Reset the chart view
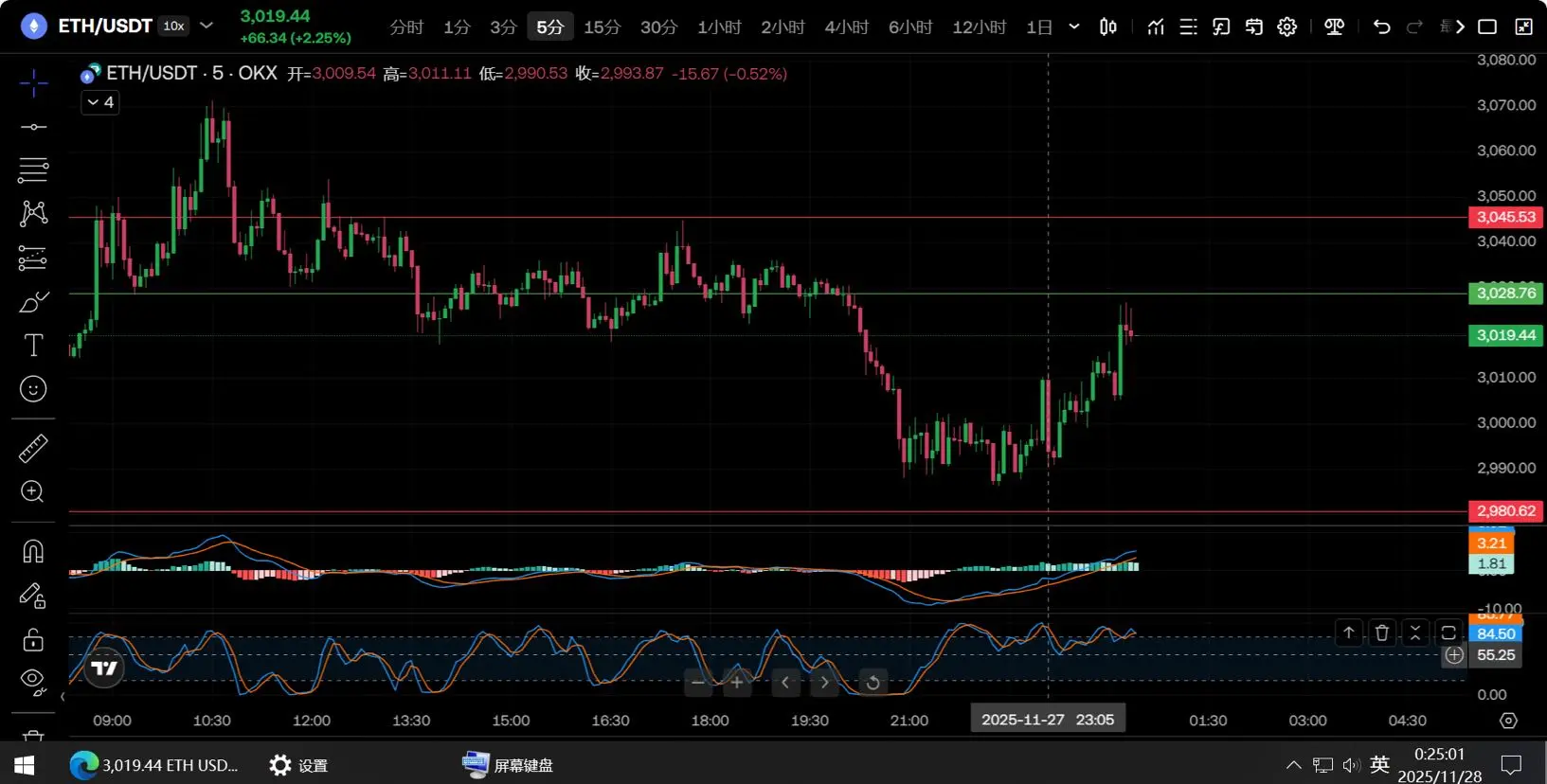 point(873,682)
